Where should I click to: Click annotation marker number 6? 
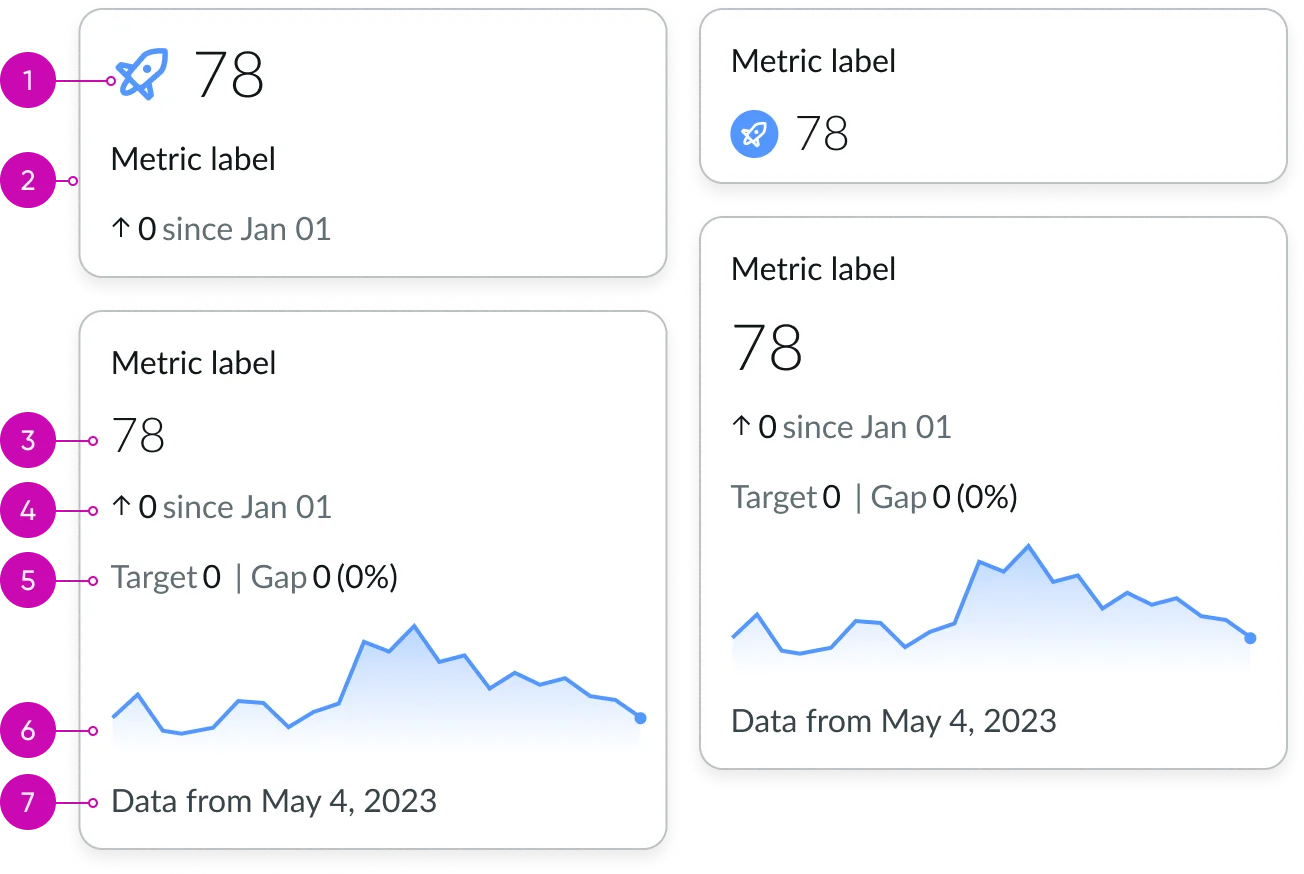click(x=28, y=731)
